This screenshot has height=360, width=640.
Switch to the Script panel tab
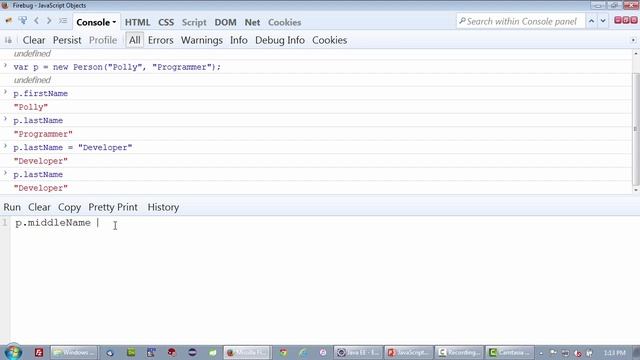point(194,22)
